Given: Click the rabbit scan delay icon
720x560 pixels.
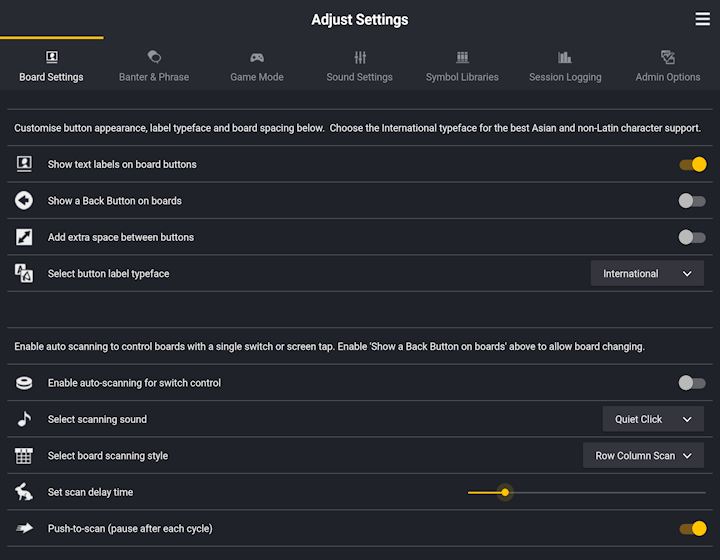Looking at the screenshot, I should click(x=24, y=492).
